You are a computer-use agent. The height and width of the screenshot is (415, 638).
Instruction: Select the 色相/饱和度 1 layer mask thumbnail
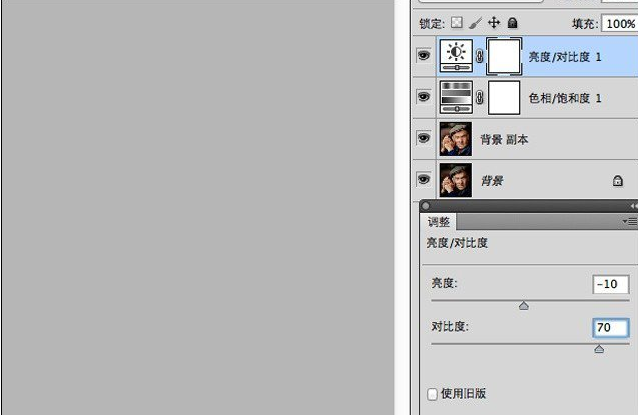[x=504, y=98]
